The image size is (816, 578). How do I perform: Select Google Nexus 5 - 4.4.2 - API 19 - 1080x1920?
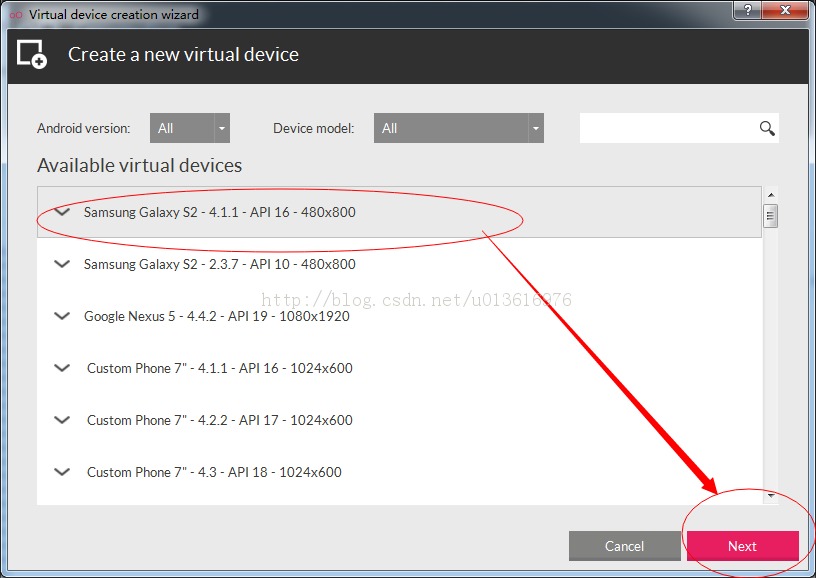coord(399,316)
